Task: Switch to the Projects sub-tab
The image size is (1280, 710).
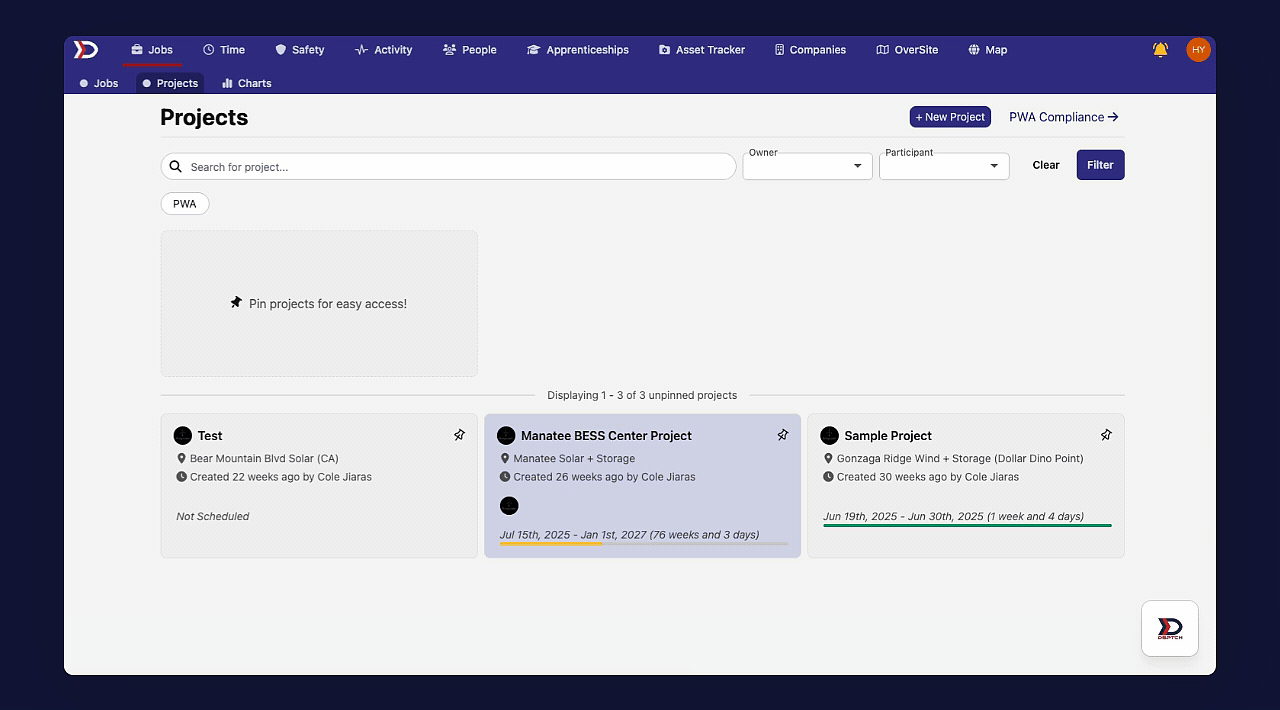Action: point(170,83)
